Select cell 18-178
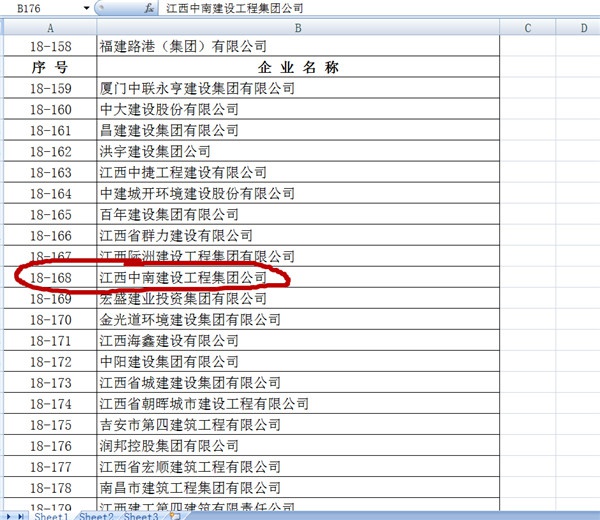Screen dimensions: 600x520 (x=50, y=487)
